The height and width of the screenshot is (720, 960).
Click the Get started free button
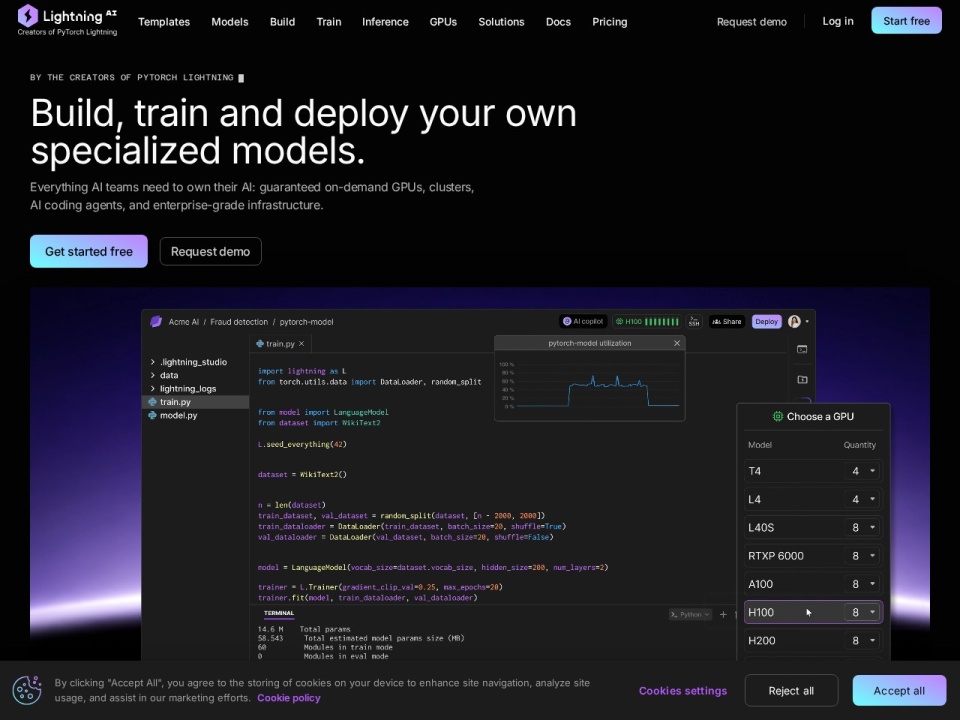(89, 251)
